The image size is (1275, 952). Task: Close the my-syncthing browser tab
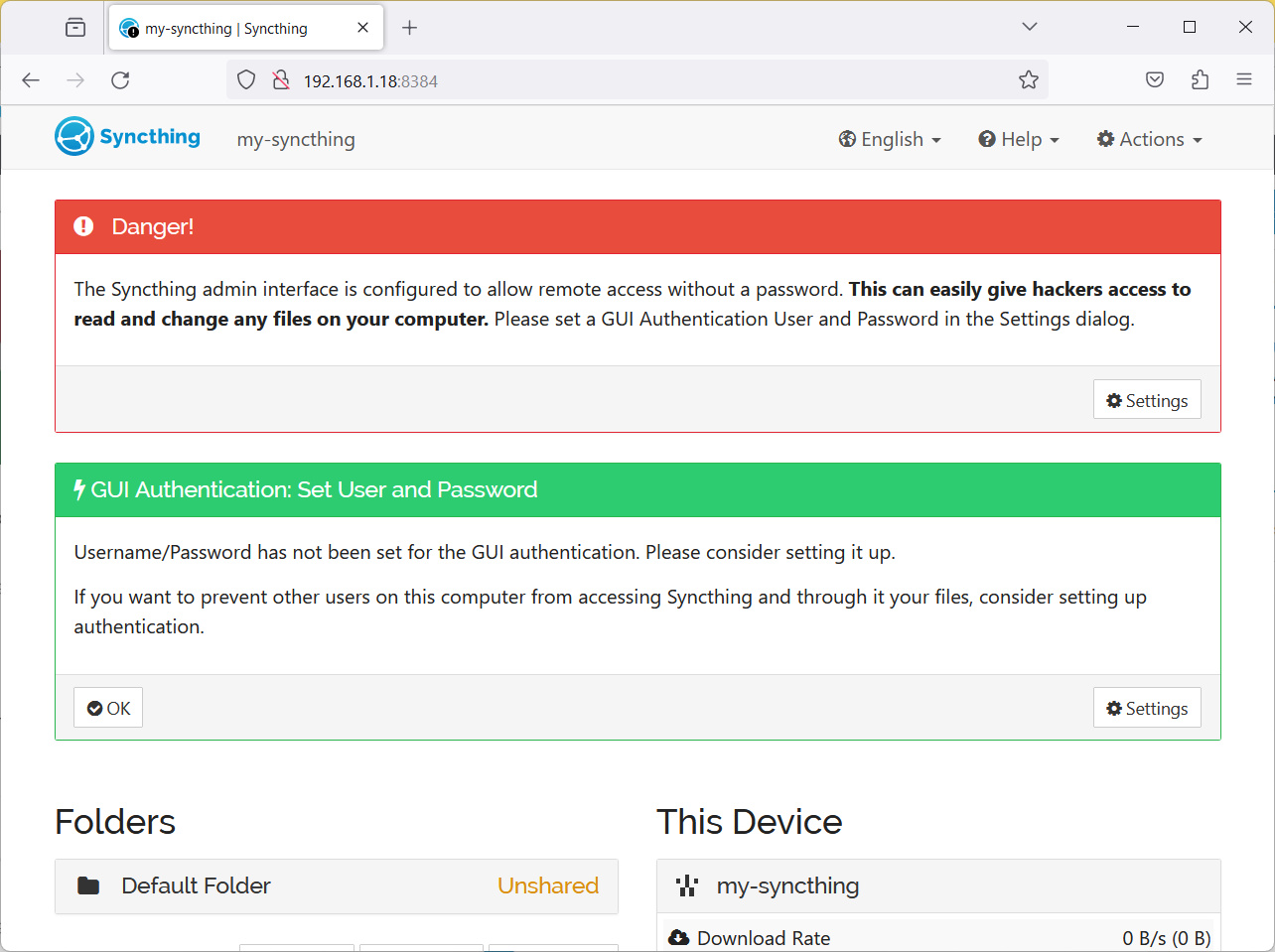(x=363, y=28)
